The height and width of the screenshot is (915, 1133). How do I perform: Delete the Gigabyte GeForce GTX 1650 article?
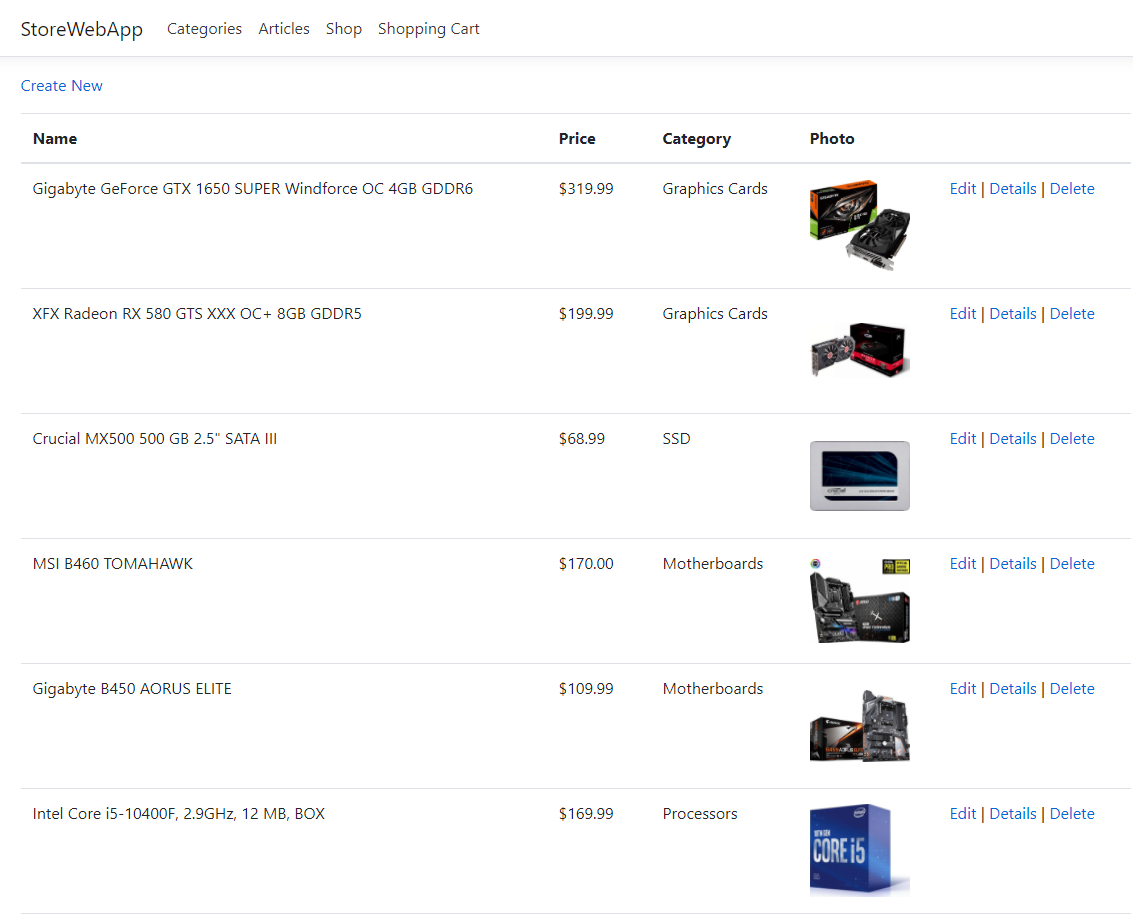[1072, 189]
